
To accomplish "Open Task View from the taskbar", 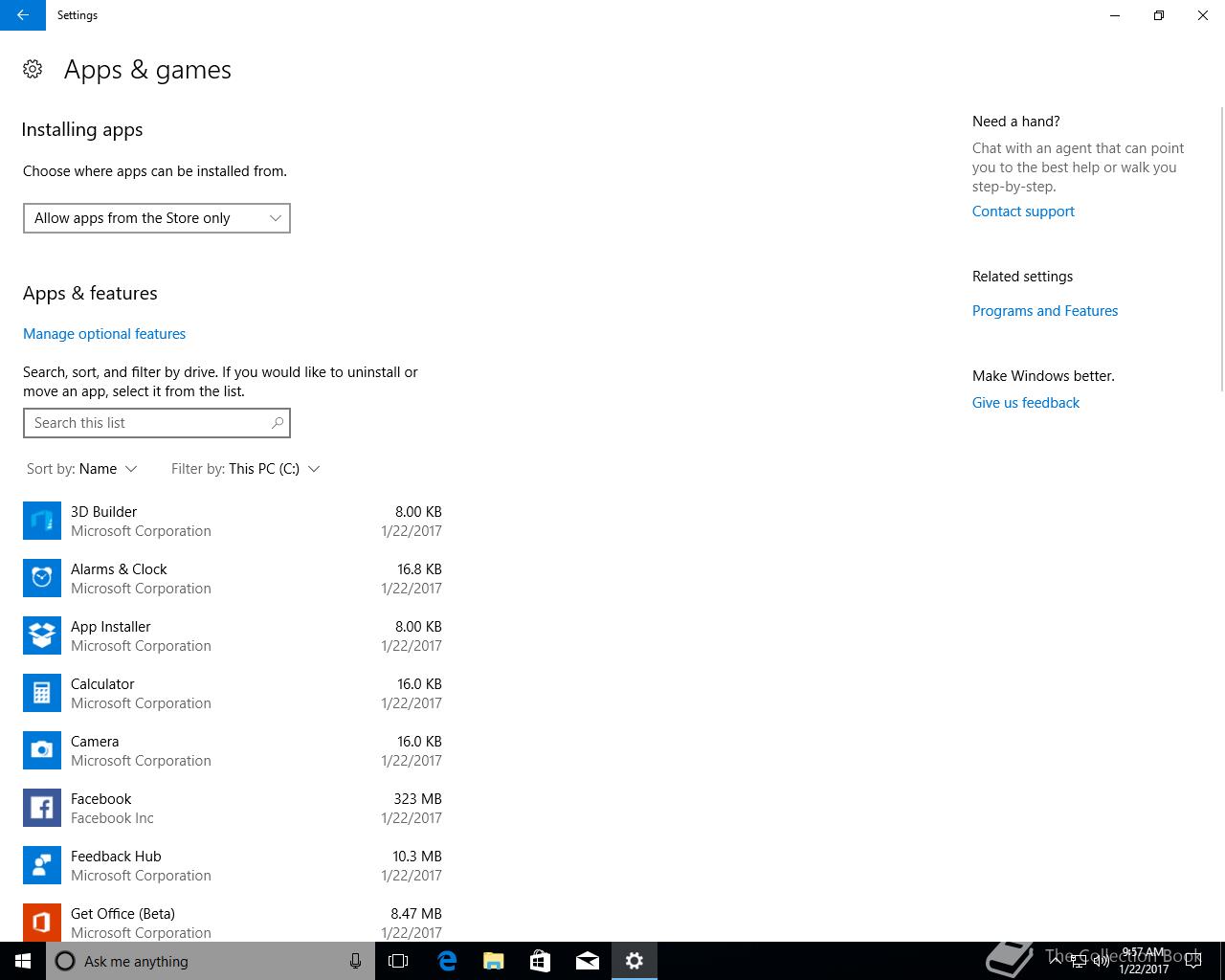I will click(x=398, y=961).
